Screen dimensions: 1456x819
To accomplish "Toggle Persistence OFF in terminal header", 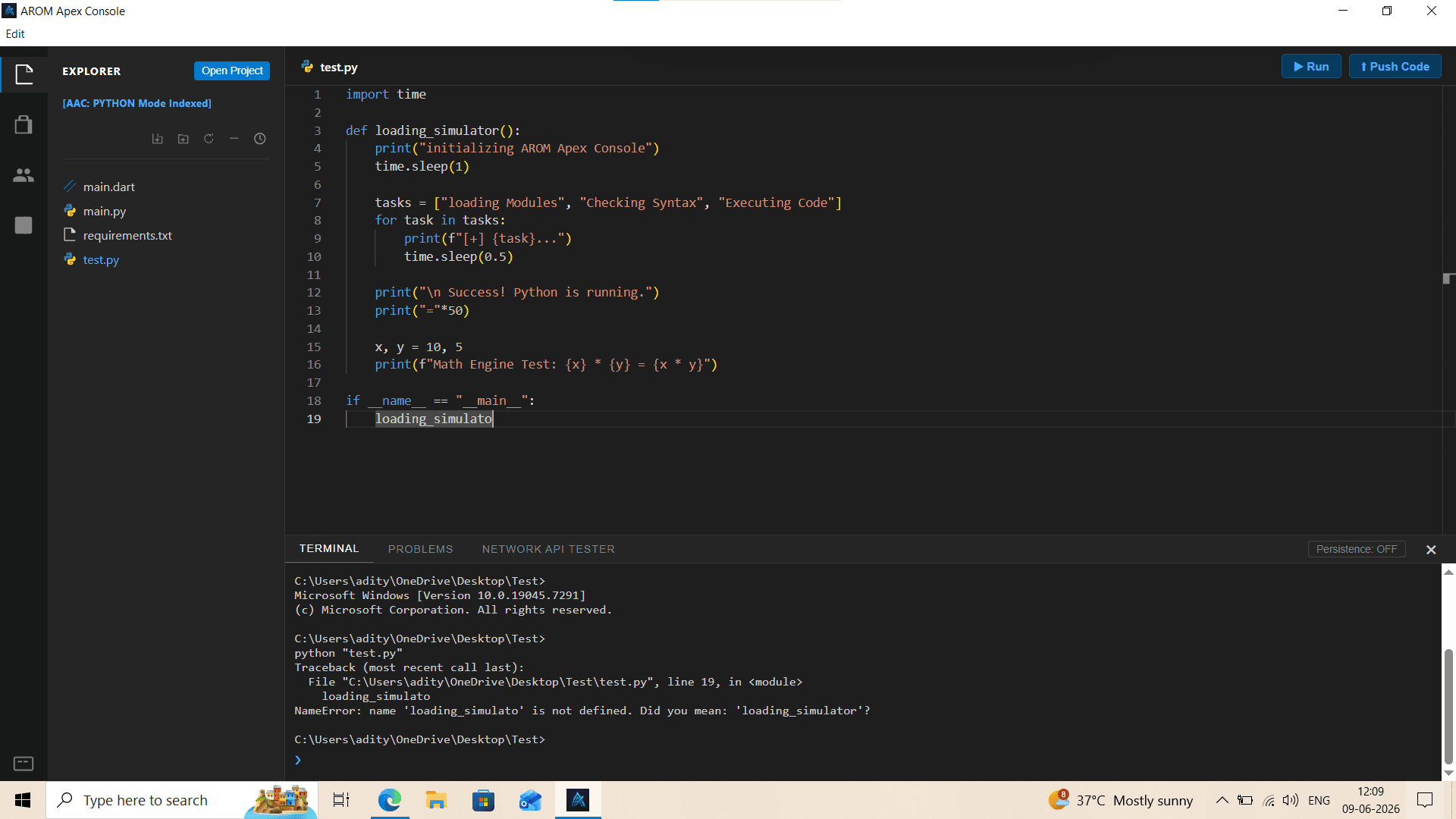I will click(1357, 549).
